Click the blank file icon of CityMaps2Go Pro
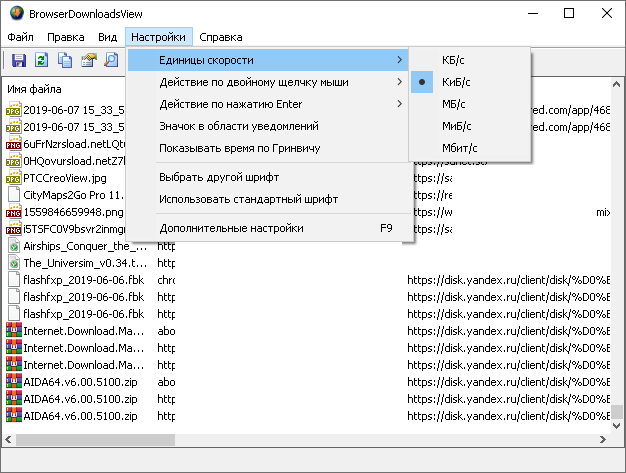626x473 pixels. [14, 195]
